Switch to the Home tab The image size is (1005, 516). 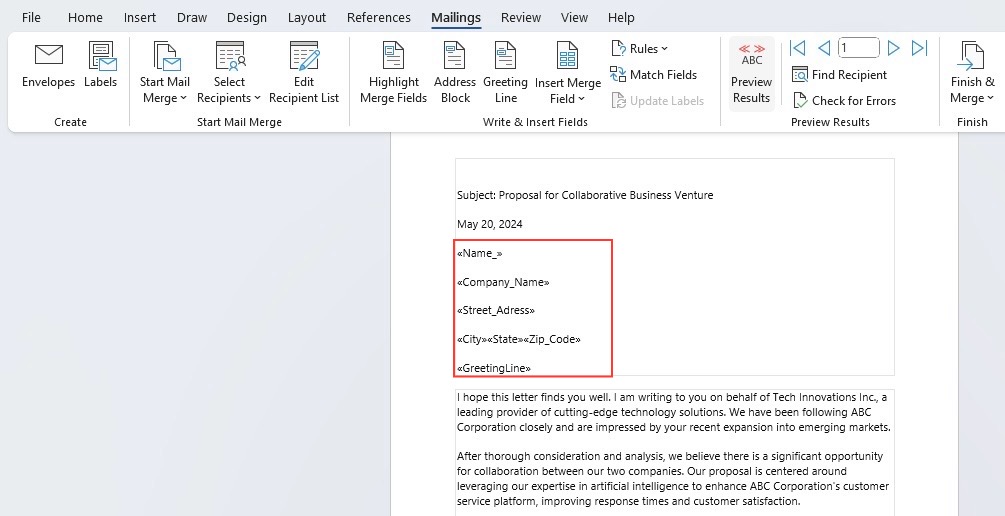click(85, 17)
